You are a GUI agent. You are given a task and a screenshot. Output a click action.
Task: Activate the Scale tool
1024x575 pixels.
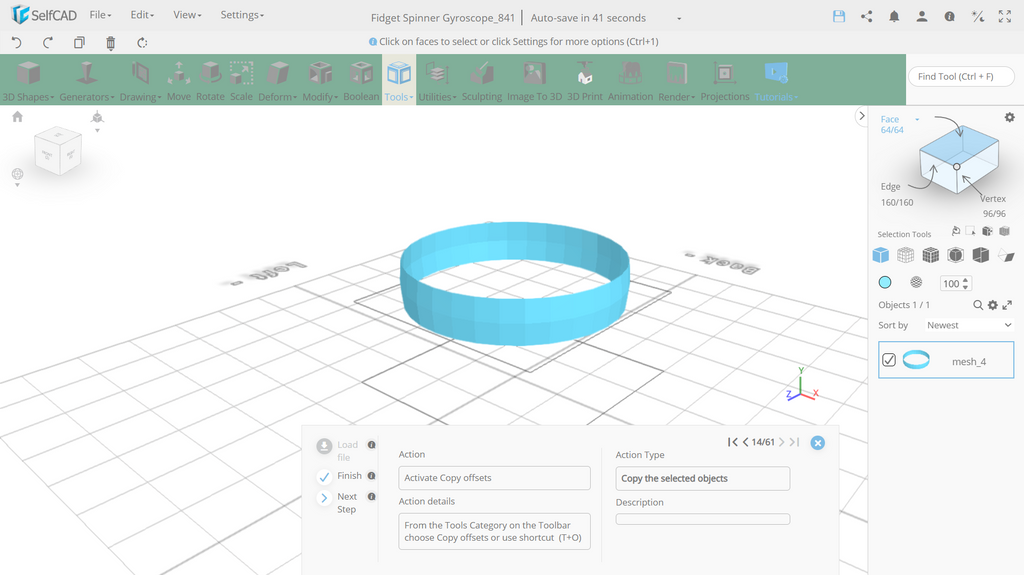[241, 80]
